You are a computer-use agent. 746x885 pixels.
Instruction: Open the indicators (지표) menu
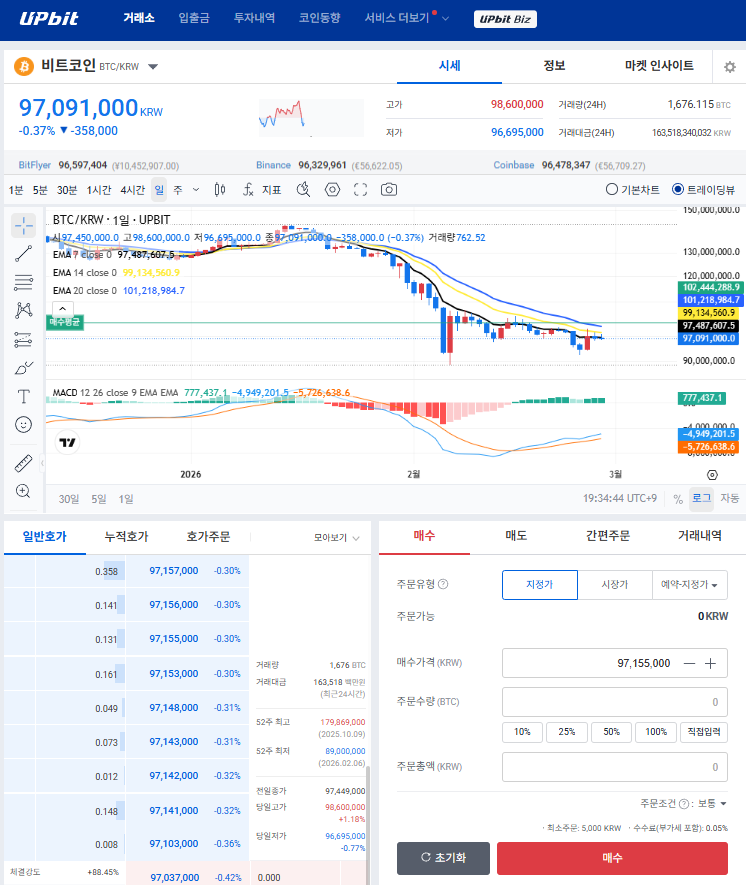point(262,190)
